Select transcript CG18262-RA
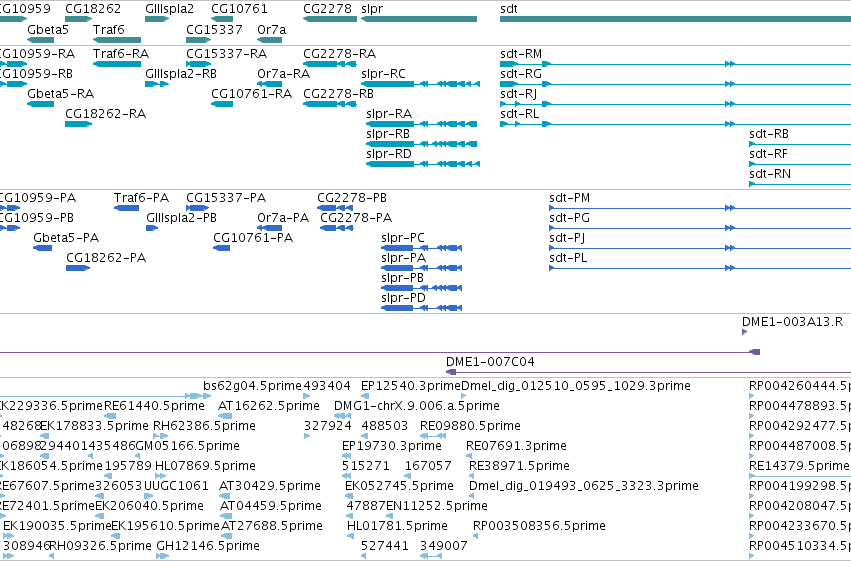 tap(105, 114)
